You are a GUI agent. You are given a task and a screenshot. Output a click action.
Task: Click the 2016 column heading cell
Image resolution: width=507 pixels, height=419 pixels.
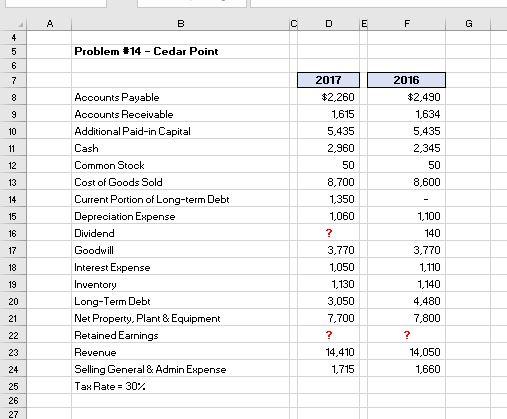[406, 80]
